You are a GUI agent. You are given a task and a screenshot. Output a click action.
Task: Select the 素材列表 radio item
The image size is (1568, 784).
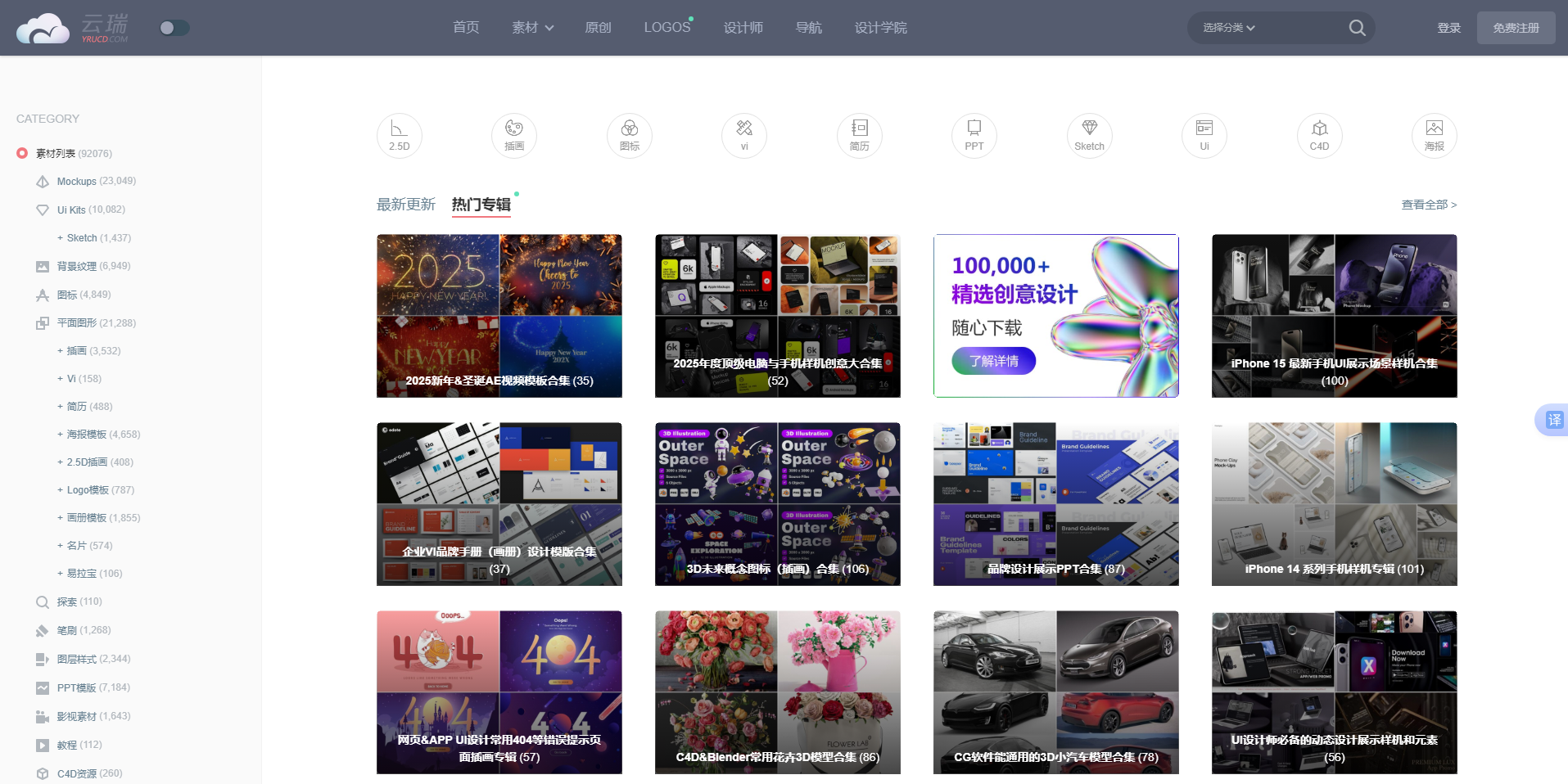pyautogui.click(x=22, y=153)
